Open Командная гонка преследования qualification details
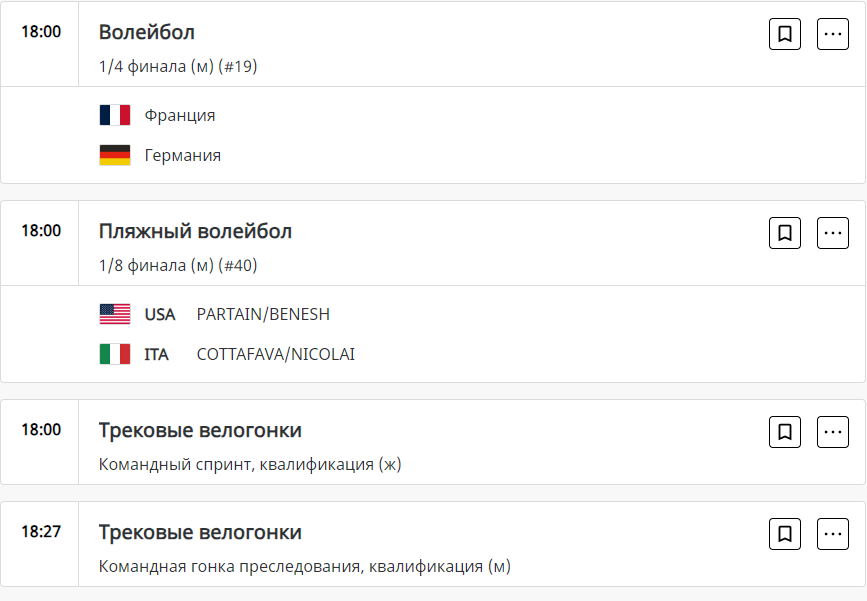 coord(304,567)
